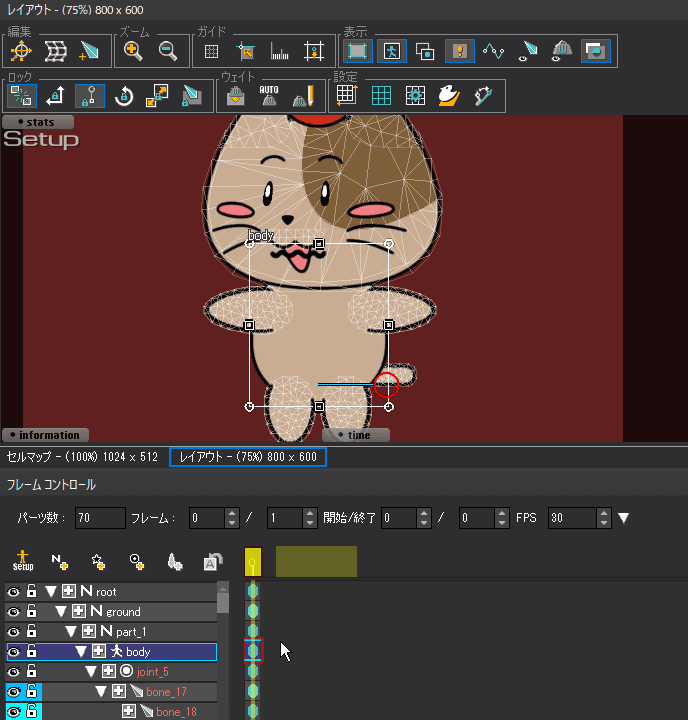The height and width of the screenshot is (720, 688).
Task: Toggle the canvas frame display icon
Action: click(357, 51)
